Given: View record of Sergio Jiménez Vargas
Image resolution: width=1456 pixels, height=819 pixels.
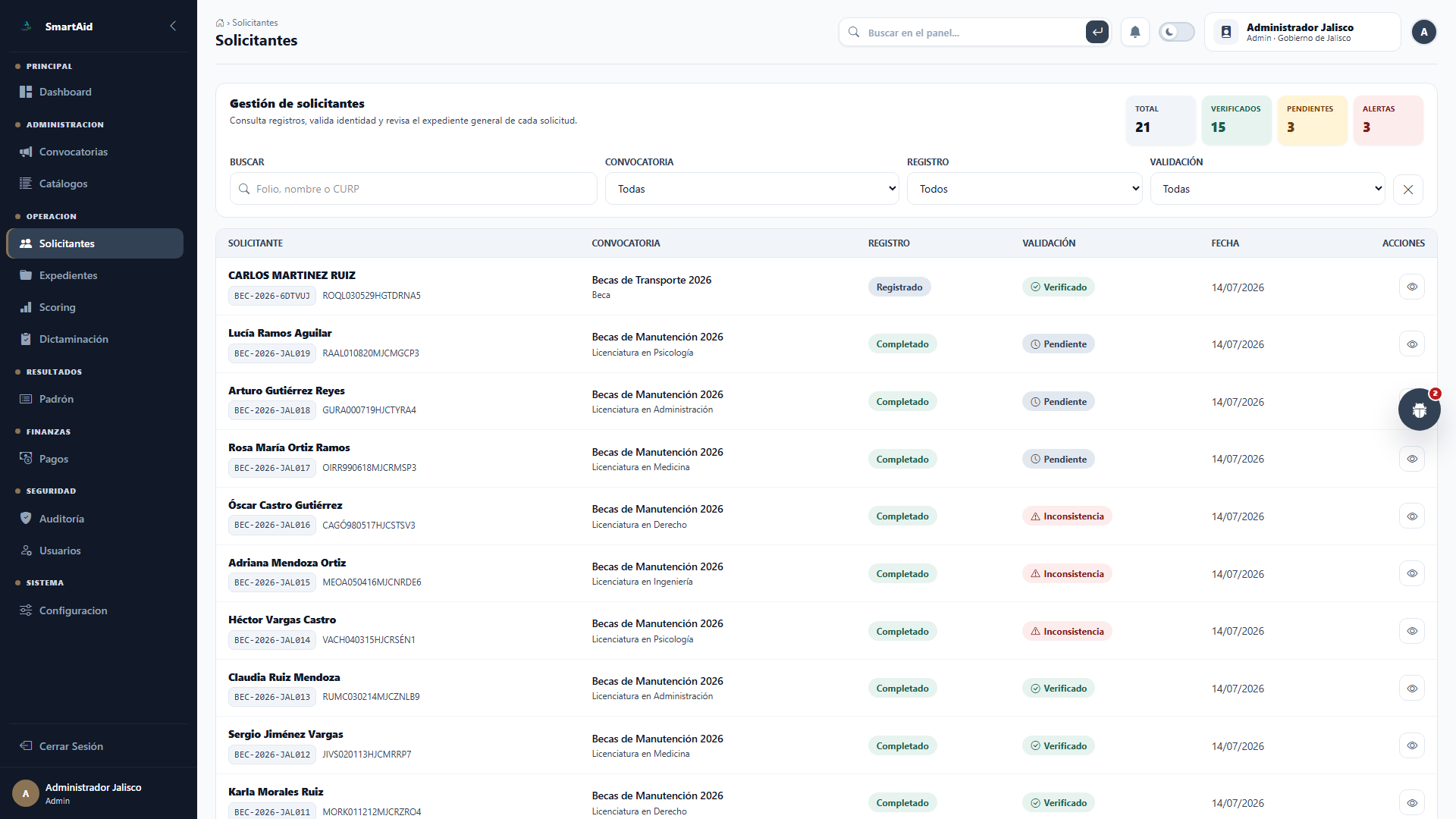Looking at the screenshot, I should pyautogui.click(x=1412, y=745).
